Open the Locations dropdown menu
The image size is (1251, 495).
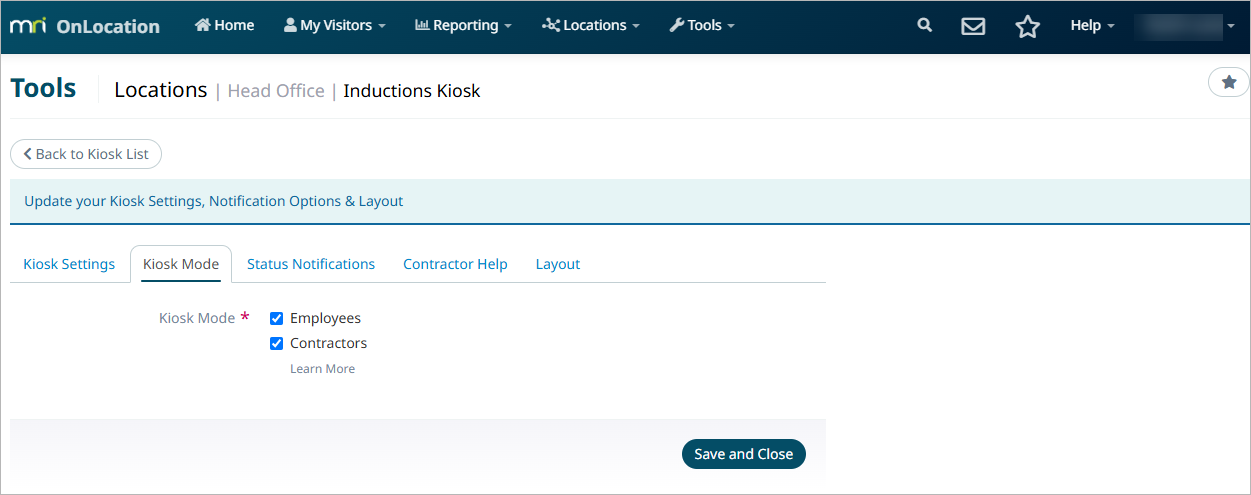pos(591,25)
